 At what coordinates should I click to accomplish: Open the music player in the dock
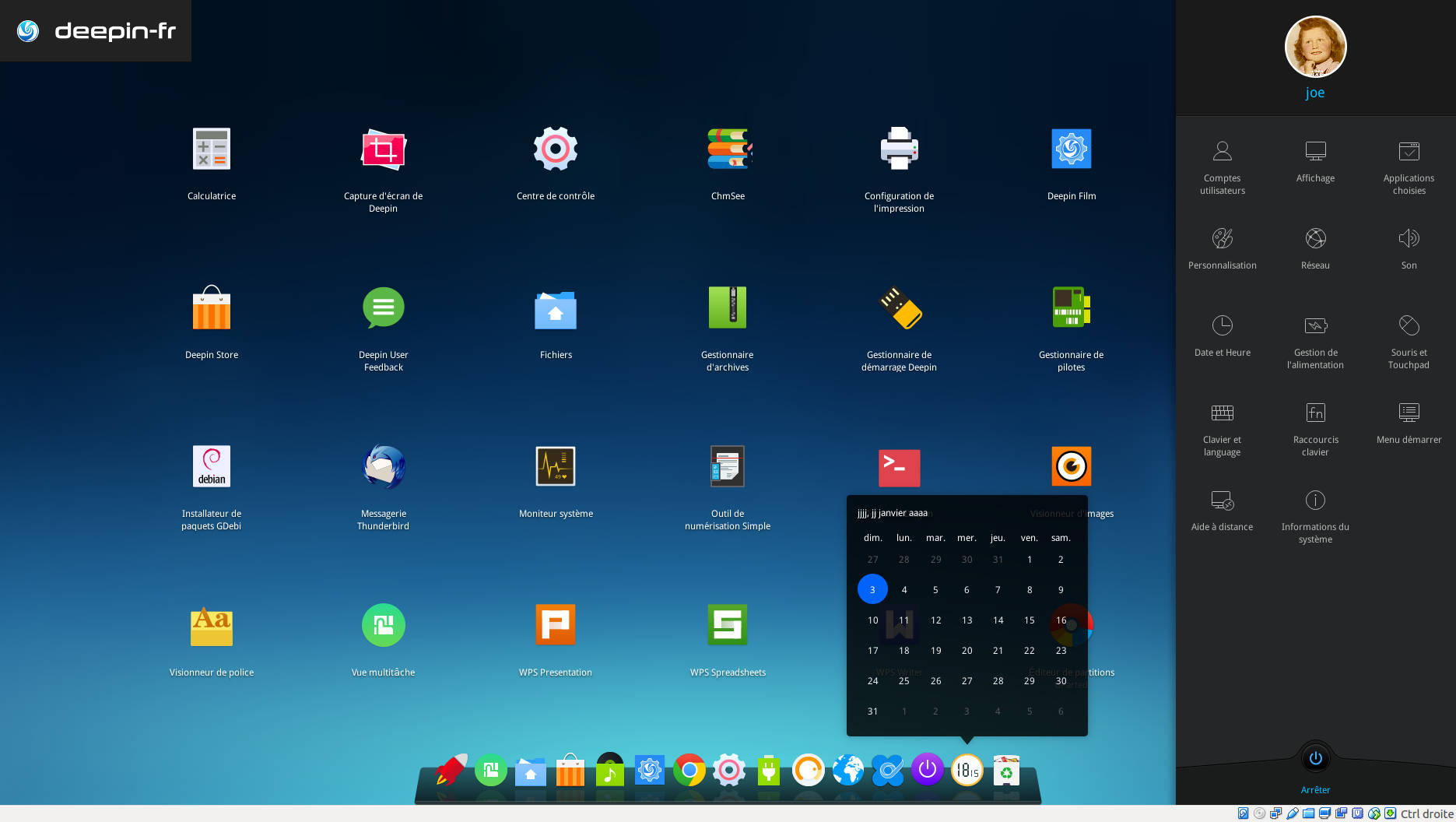[x=610, y=769]
